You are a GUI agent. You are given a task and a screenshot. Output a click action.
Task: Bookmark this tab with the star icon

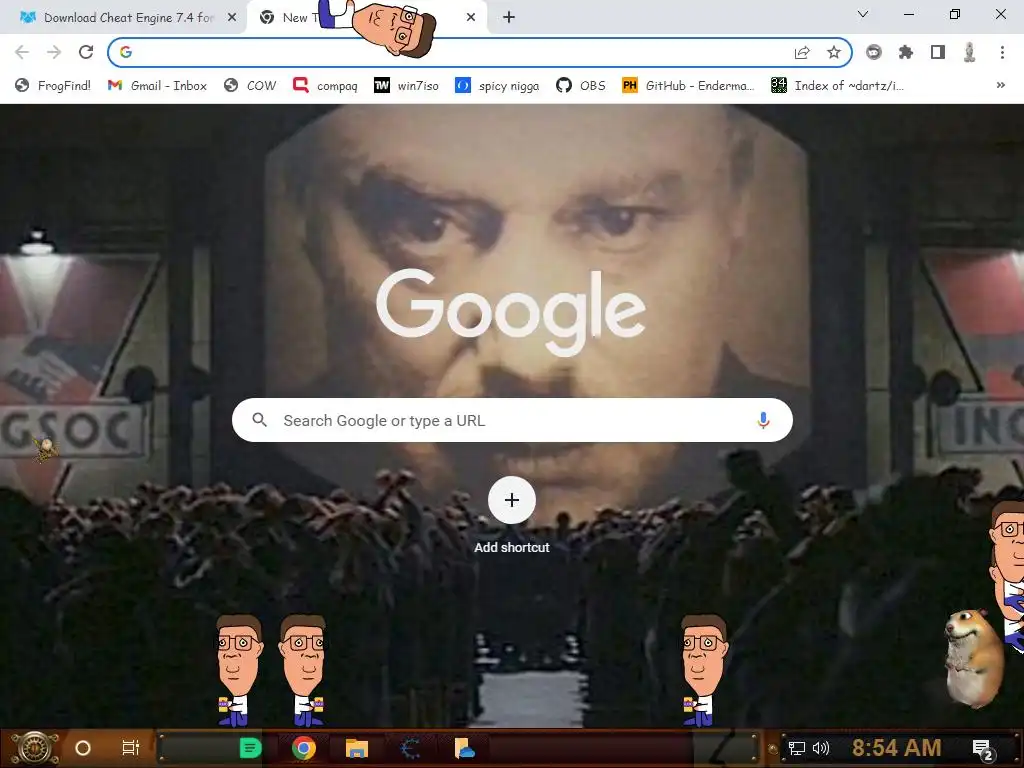pos(834,52)
